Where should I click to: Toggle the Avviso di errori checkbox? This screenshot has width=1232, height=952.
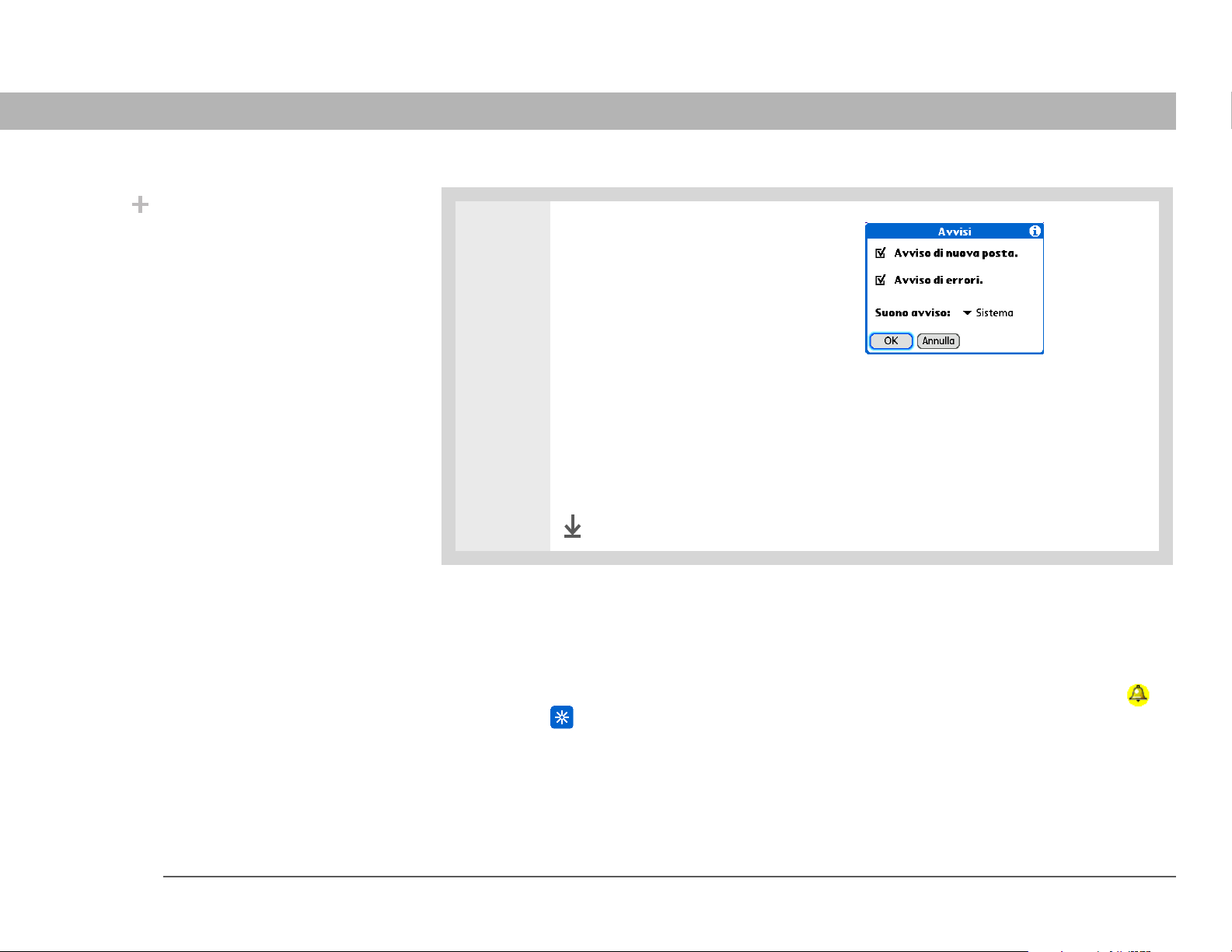[x=881, y=280]
